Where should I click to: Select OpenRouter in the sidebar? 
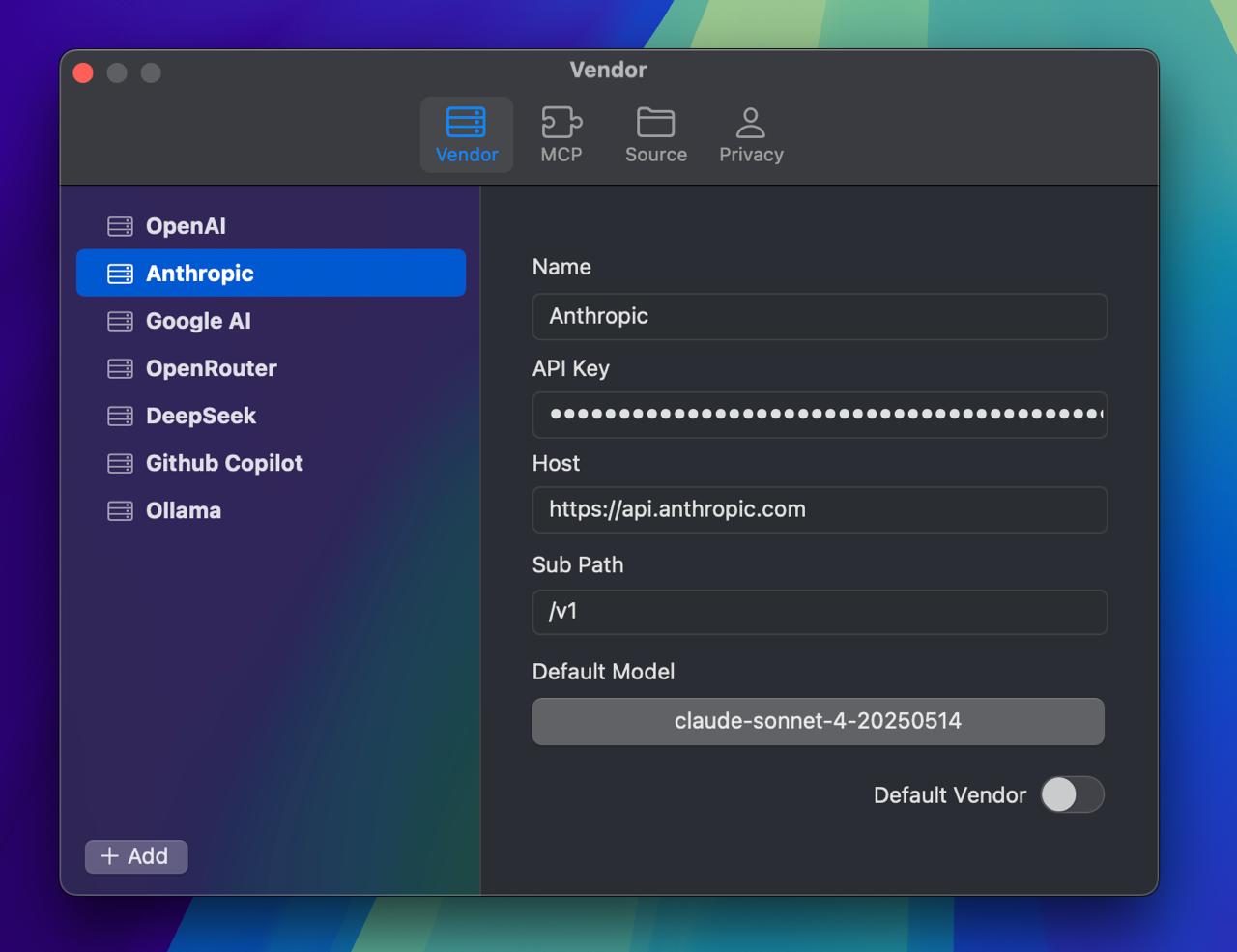271,368
